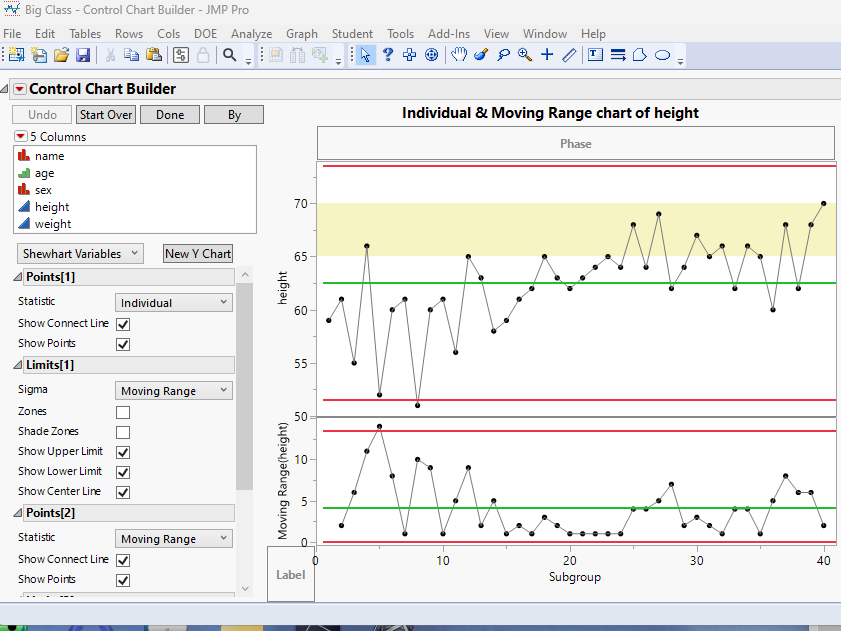This screenshot has height=631, width=841.
Task: Activate the Help question mark tool
Action: click(388, 55)
